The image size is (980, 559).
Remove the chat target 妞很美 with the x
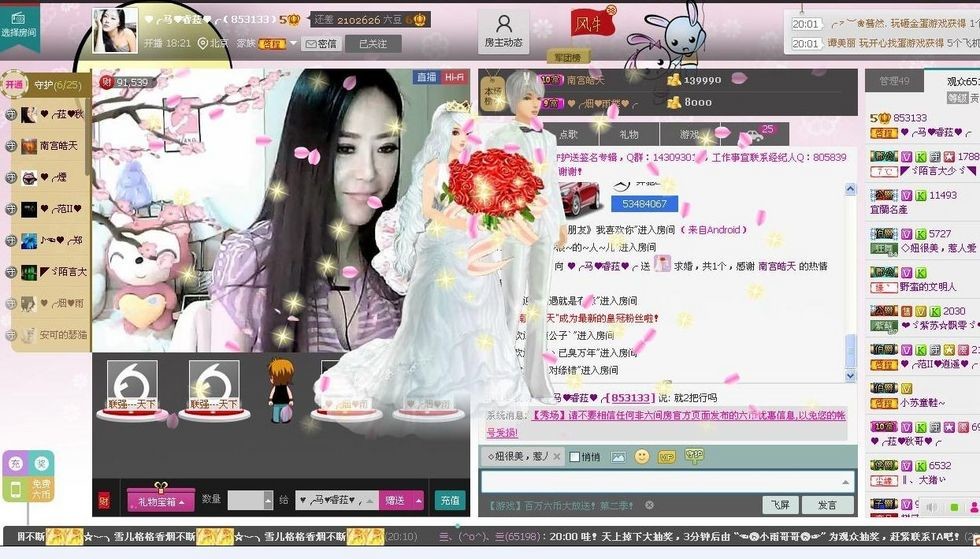556,456
